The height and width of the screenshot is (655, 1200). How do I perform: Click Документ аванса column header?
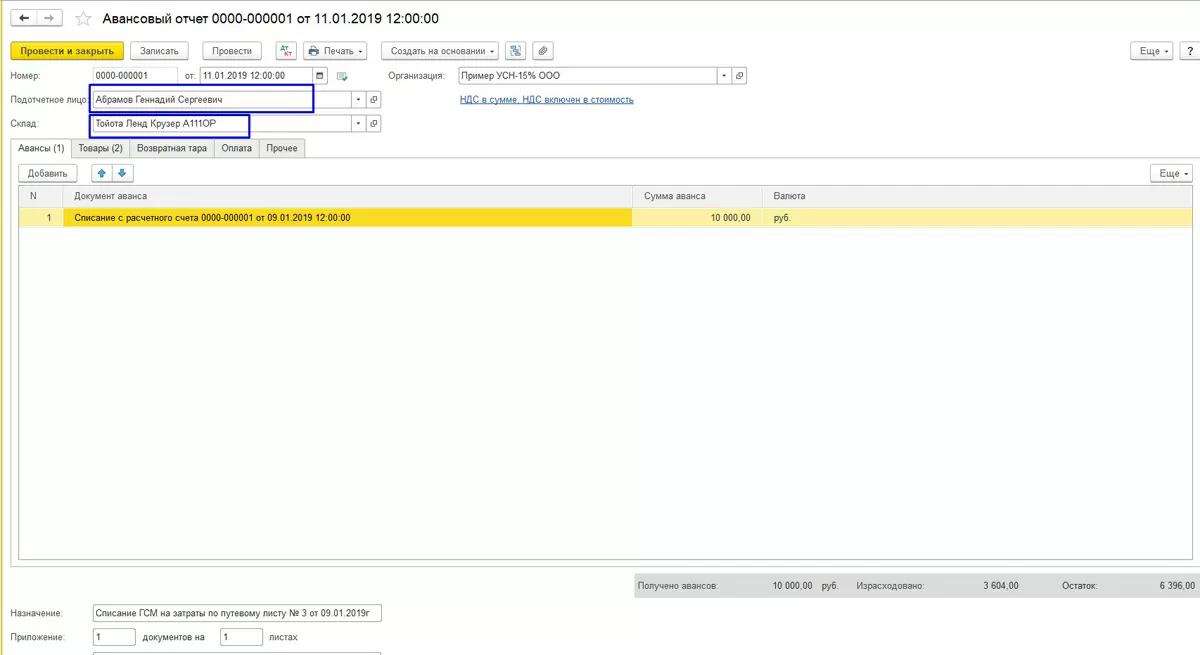point(347,196)
